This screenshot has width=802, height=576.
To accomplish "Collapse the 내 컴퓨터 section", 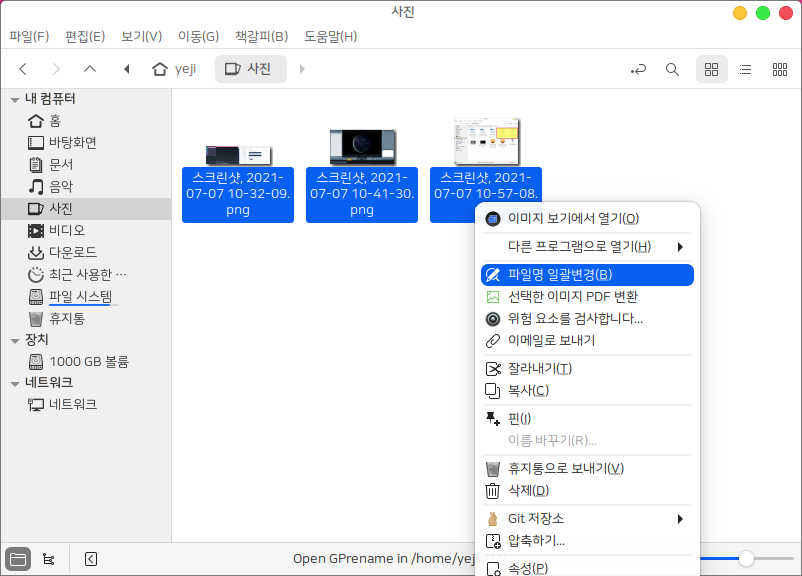I will pos(15,99).
